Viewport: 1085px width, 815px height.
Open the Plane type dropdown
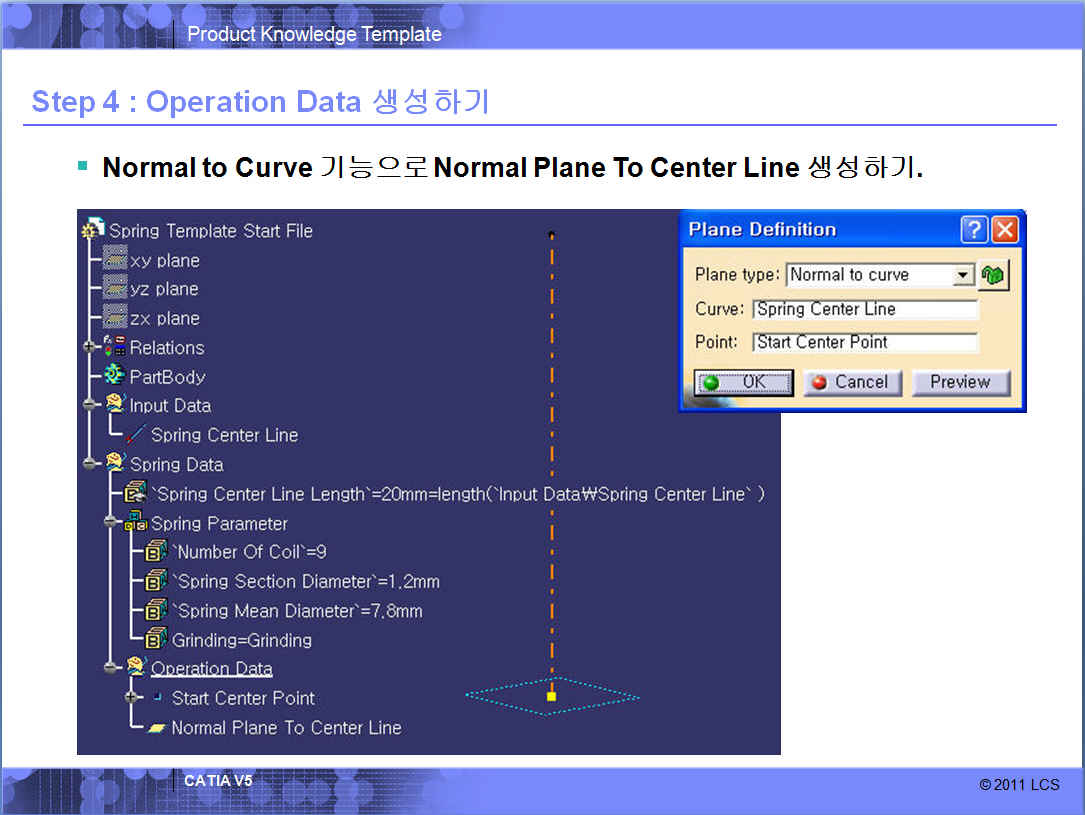tap(962, 275)
